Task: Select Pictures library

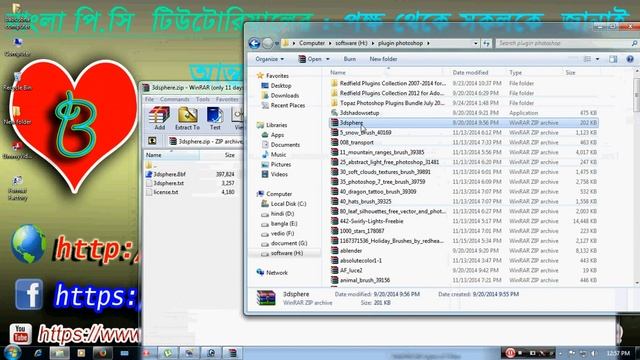Action: tap(281, 164)
